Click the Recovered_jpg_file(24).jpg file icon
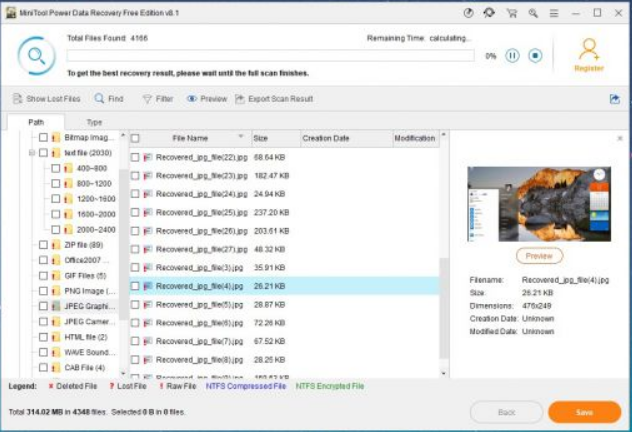The height and width of the screenshot is (432, 632). 148,194
